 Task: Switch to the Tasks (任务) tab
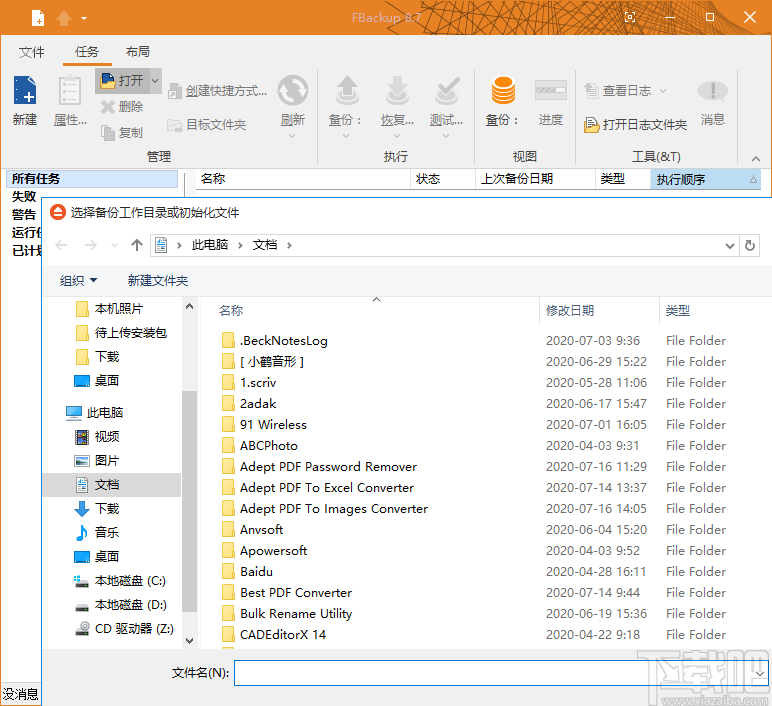click(x=87, y=52)
